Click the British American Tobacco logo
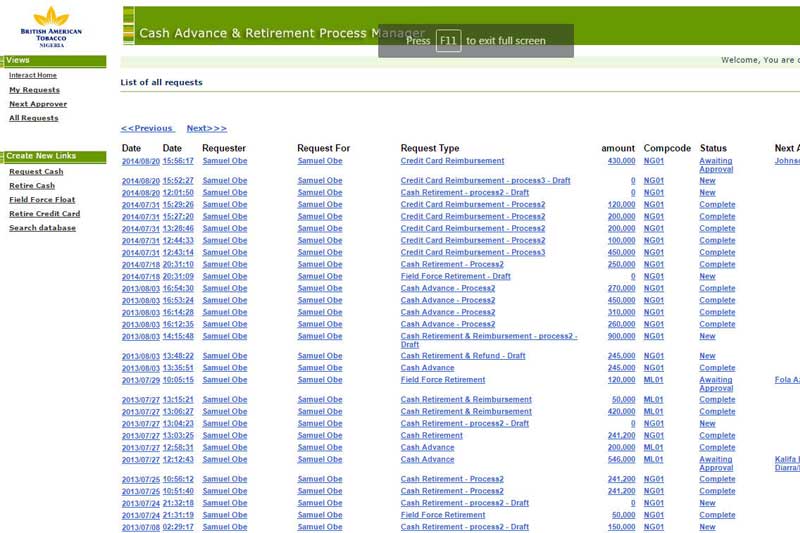 coord(52,27)
